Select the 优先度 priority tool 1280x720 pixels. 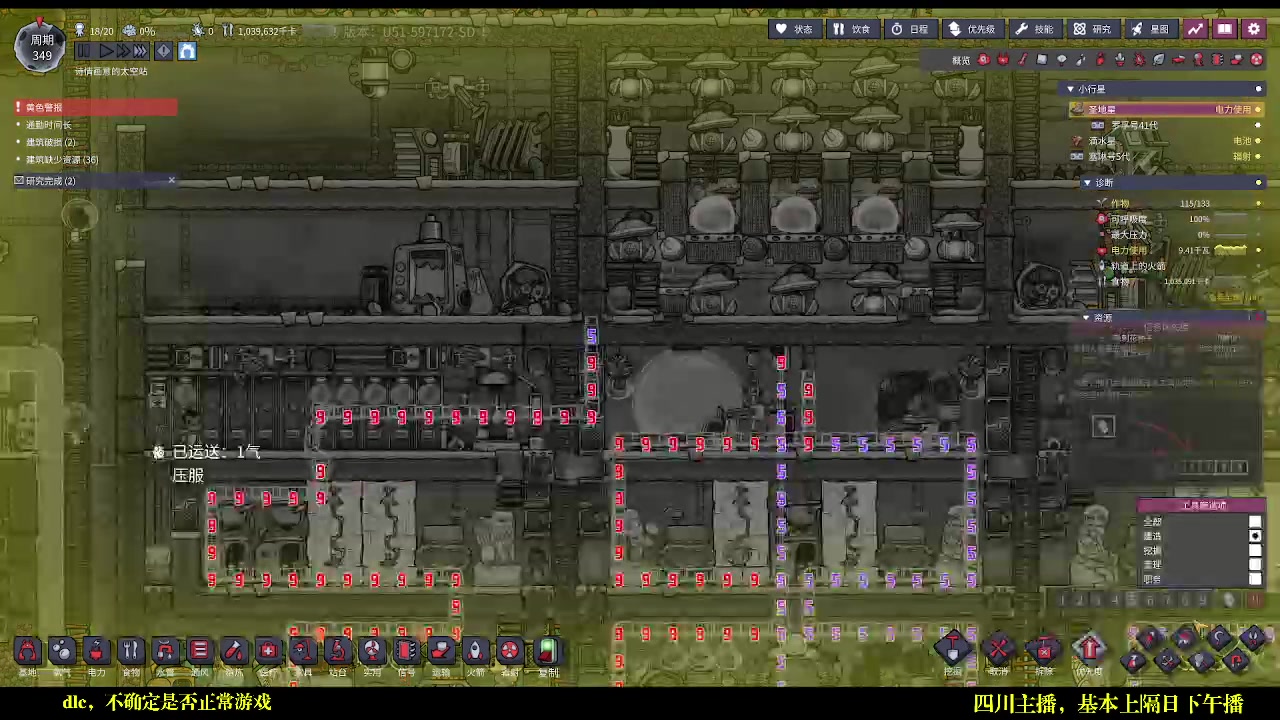[x=1089, y=649]
